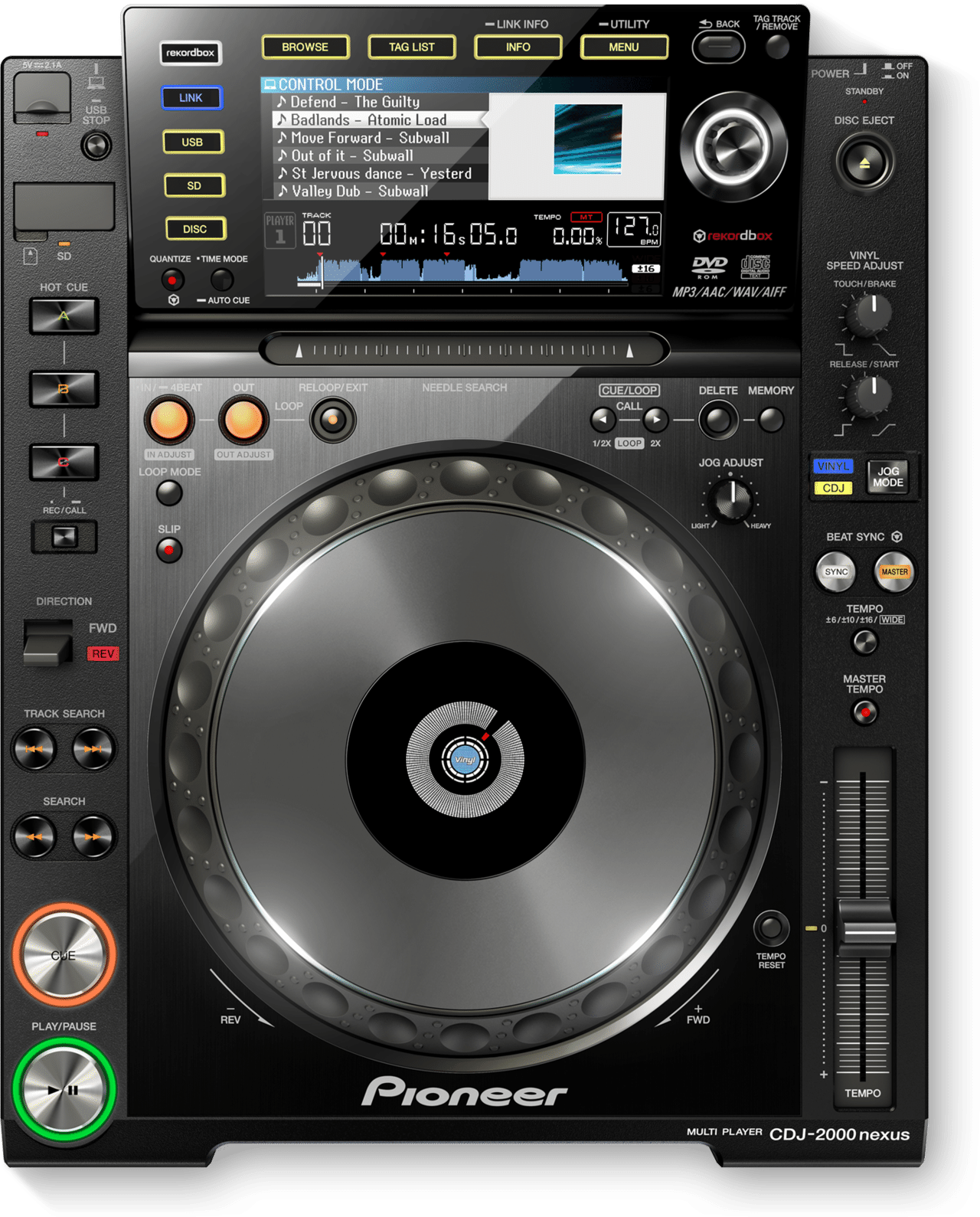Push the TAG TRACK/REMOVE button
Image resolution: width=980 pixels, height=1217 pixels.
(x=777, y=47)
